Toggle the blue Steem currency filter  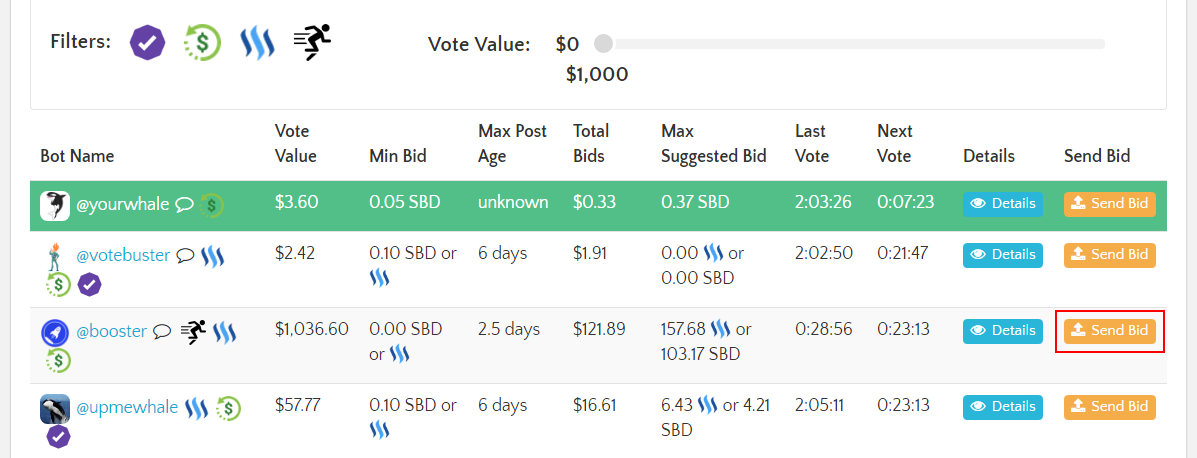click(x=257, y=43)
